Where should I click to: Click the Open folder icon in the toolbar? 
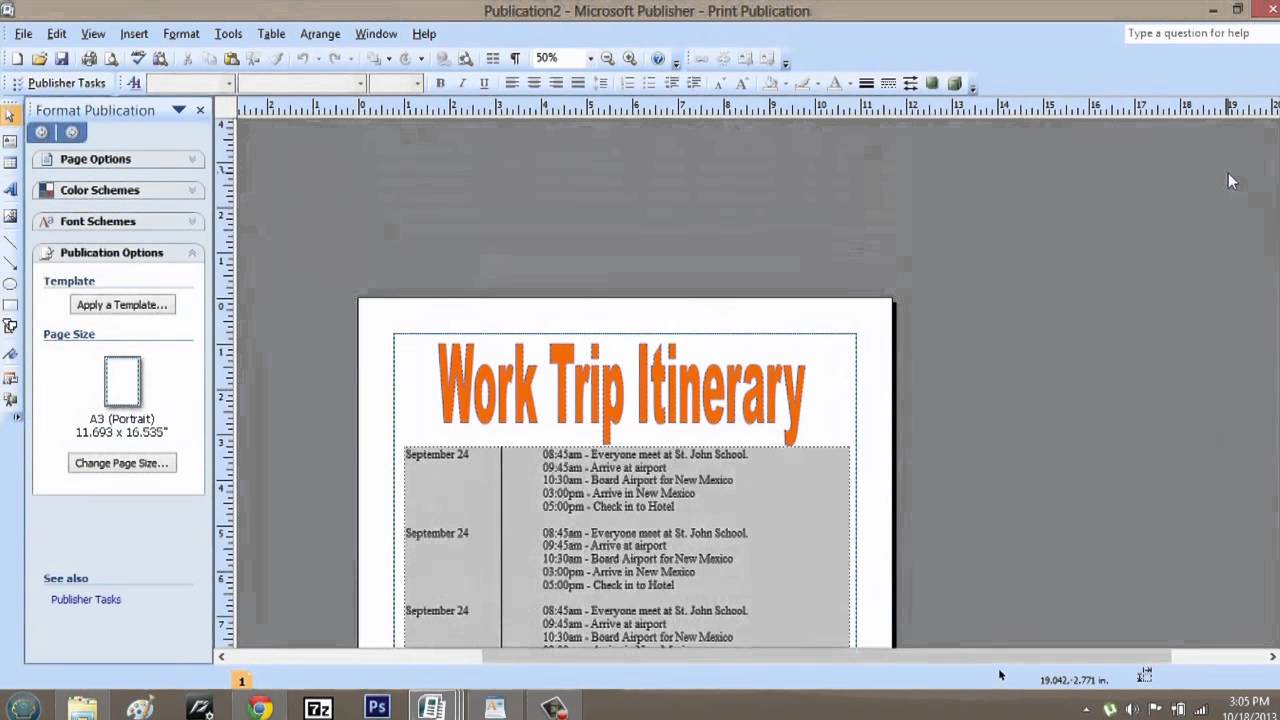click(39, 59)
